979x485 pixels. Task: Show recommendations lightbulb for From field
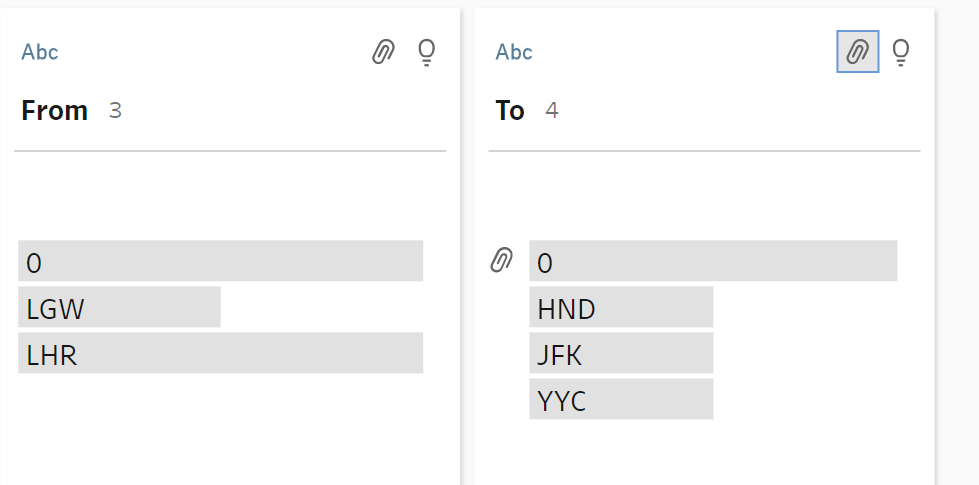pyautogui.click(x=427, y=52)
